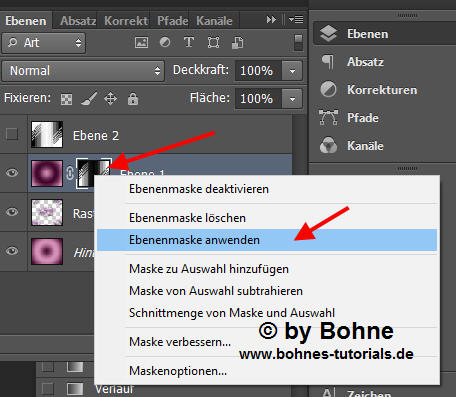The height and width of the screenshot is (397, 456).
Task: Open the Deckkraft percentage dropdown arrow
Action: pyautogui.click(x=292, y=71)
